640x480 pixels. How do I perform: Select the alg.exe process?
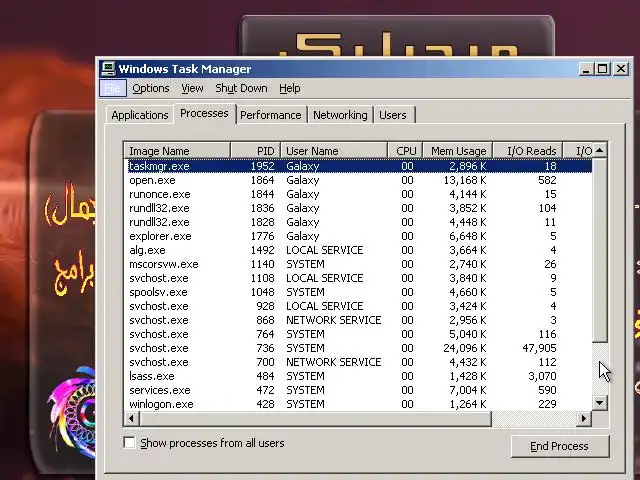click(x=358, y=250)
